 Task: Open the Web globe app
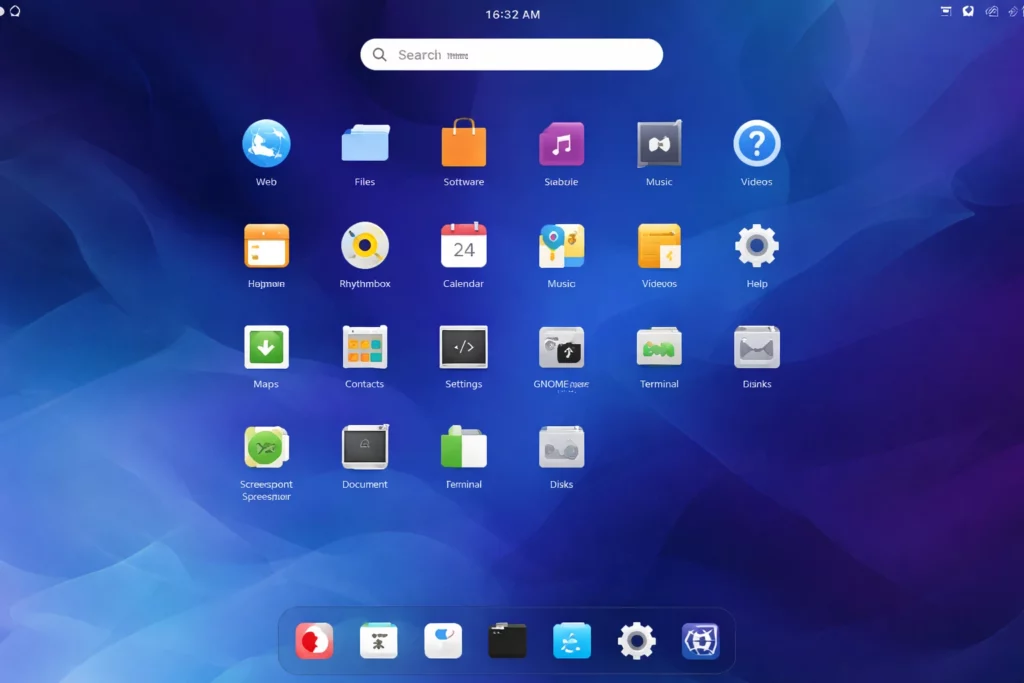pos(266,143)
